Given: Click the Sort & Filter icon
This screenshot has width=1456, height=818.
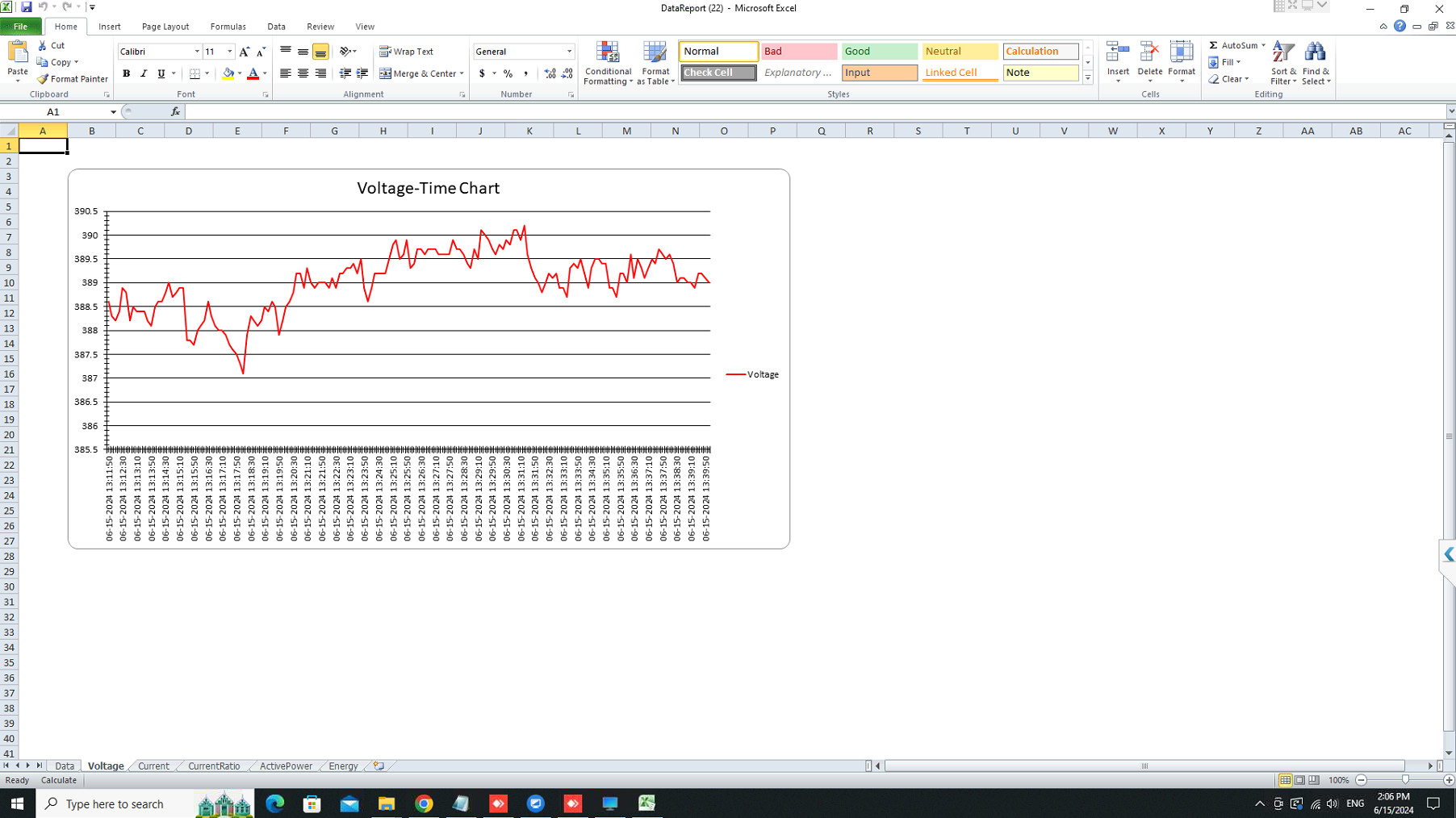Looking at the screenshot, I should point(1282,53).
